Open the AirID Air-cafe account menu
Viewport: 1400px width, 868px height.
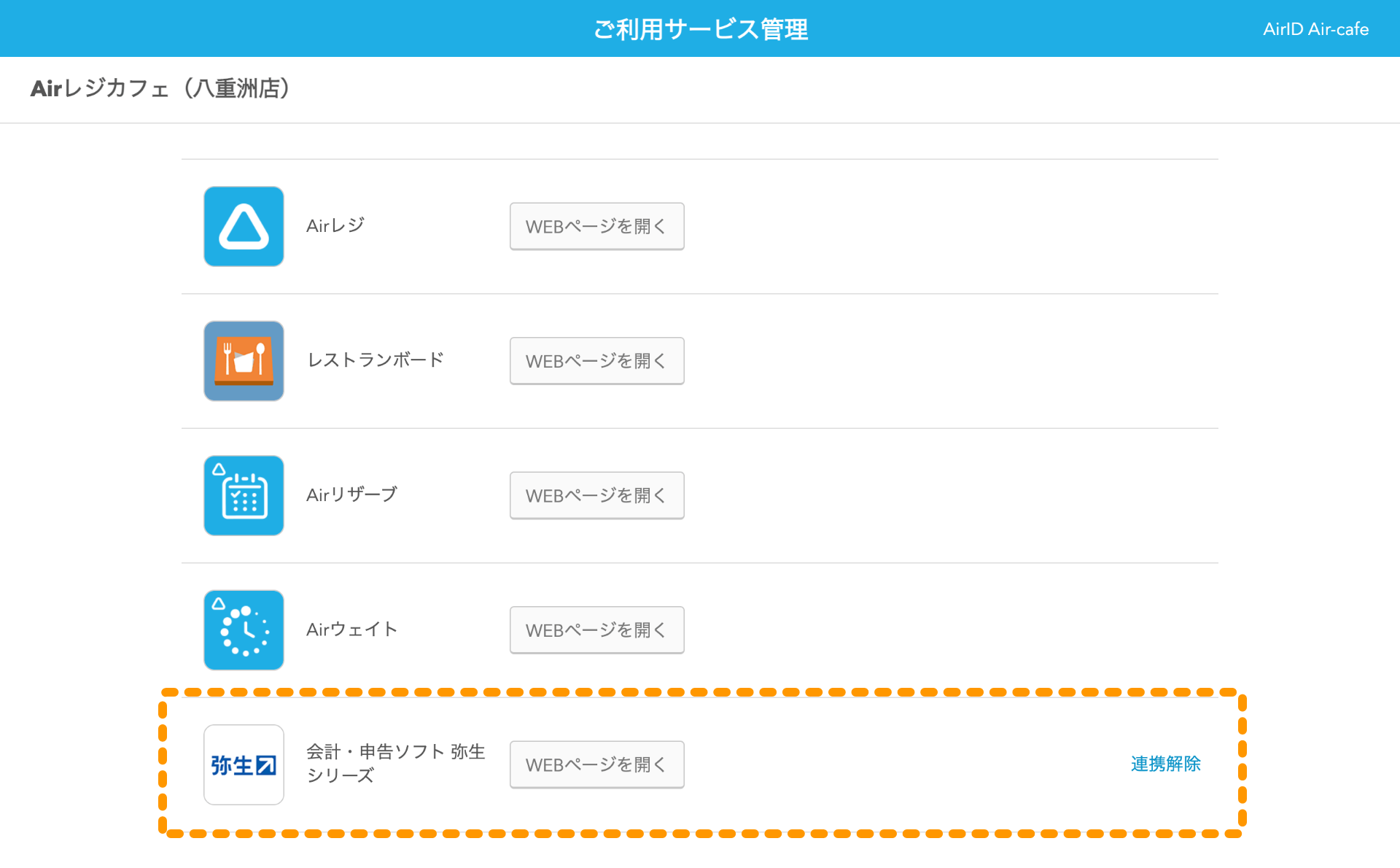(1315, 29)
